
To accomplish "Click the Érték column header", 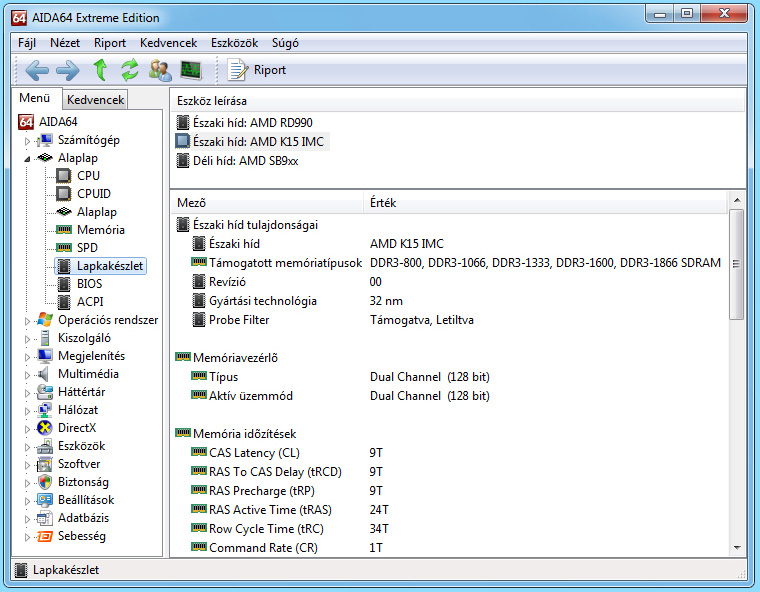I will (x=383, y=202).
